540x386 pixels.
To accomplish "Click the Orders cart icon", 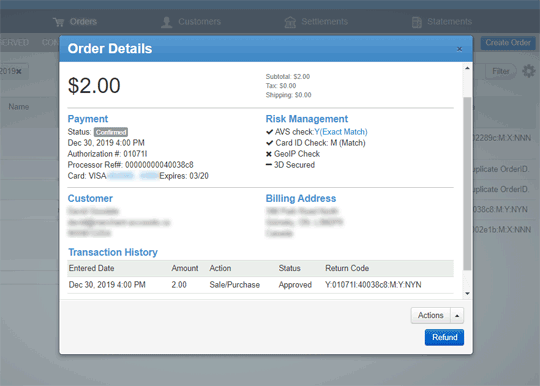I will (59, 22).
